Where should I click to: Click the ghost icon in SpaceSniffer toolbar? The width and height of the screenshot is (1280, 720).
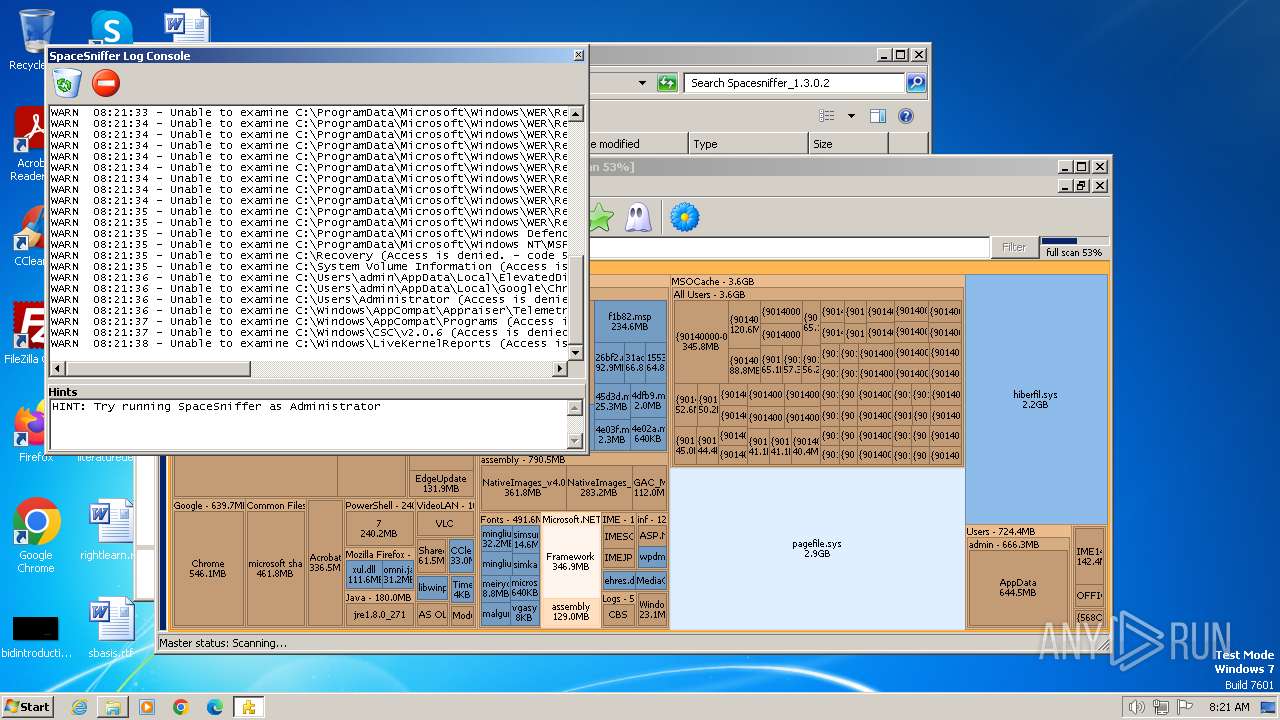pos(638,217)
